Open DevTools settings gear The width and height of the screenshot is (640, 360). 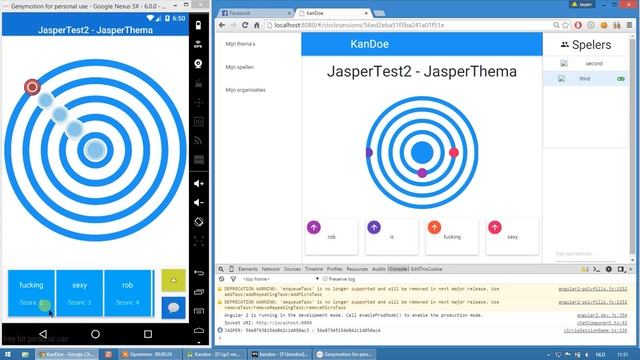609,269
